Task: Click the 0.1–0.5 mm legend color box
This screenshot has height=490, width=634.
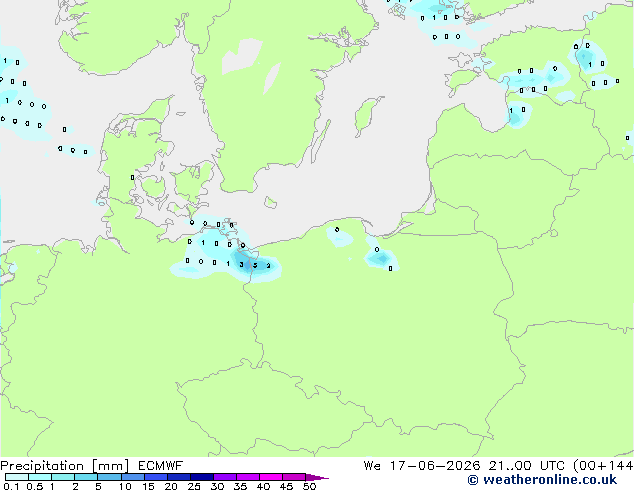Action: [x=17, y=477]
